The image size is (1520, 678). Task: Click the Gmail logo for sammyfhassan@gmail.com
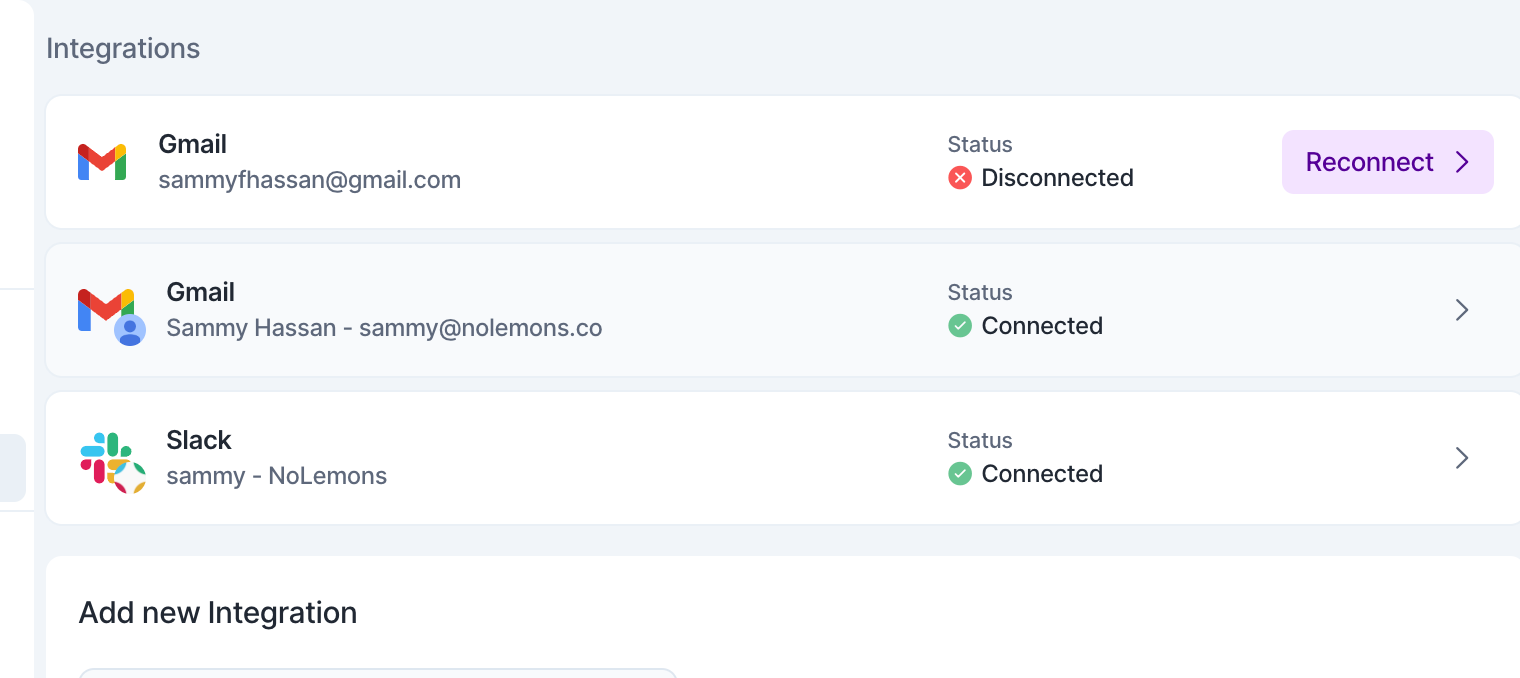pos(102,162)
